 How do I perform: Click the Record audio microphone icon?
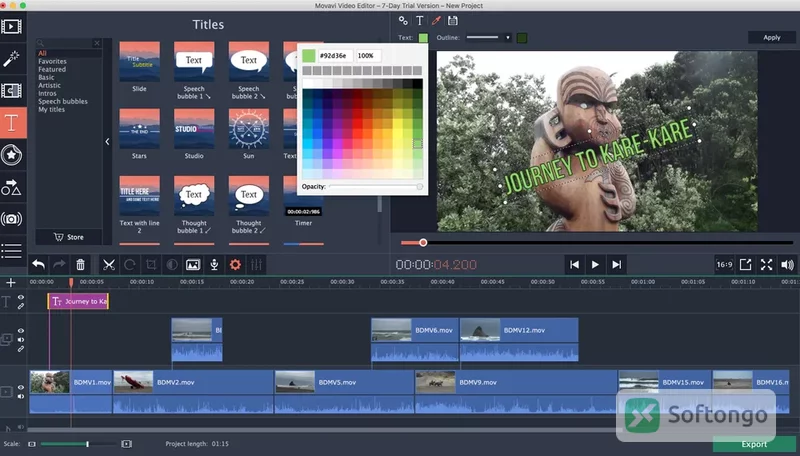point(214,264)
